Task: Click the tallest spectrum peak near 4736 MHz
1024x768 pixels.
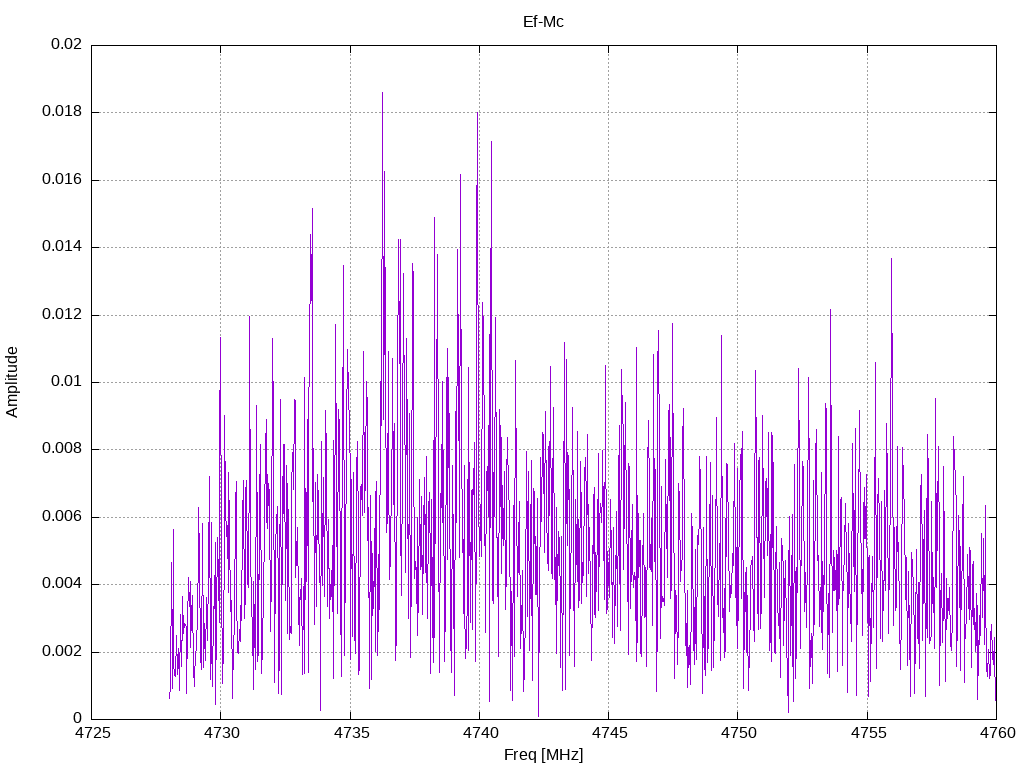Action: (383, 93)
